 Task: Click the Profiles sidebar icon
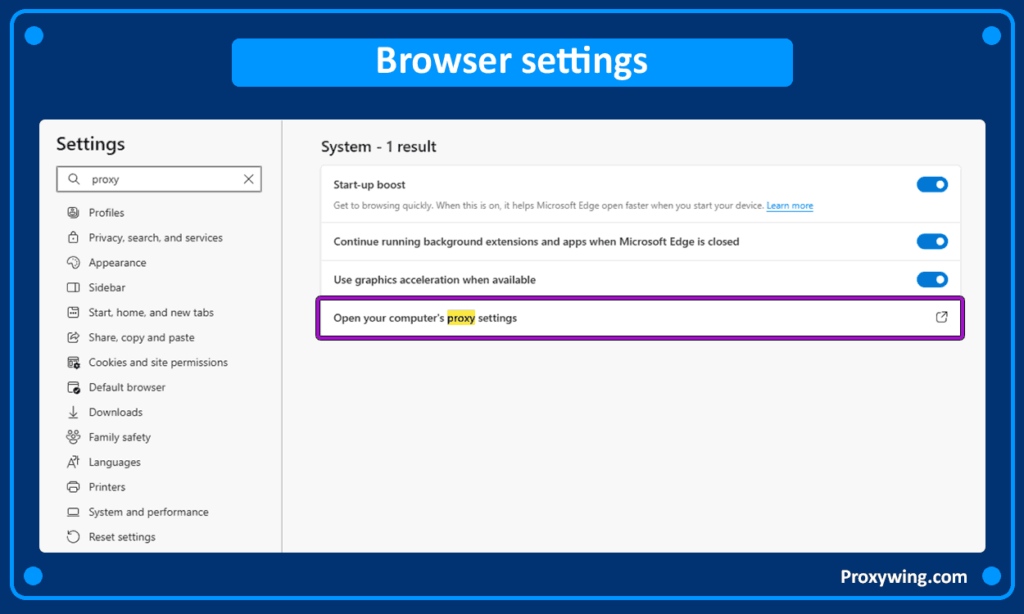coord(73,213)
